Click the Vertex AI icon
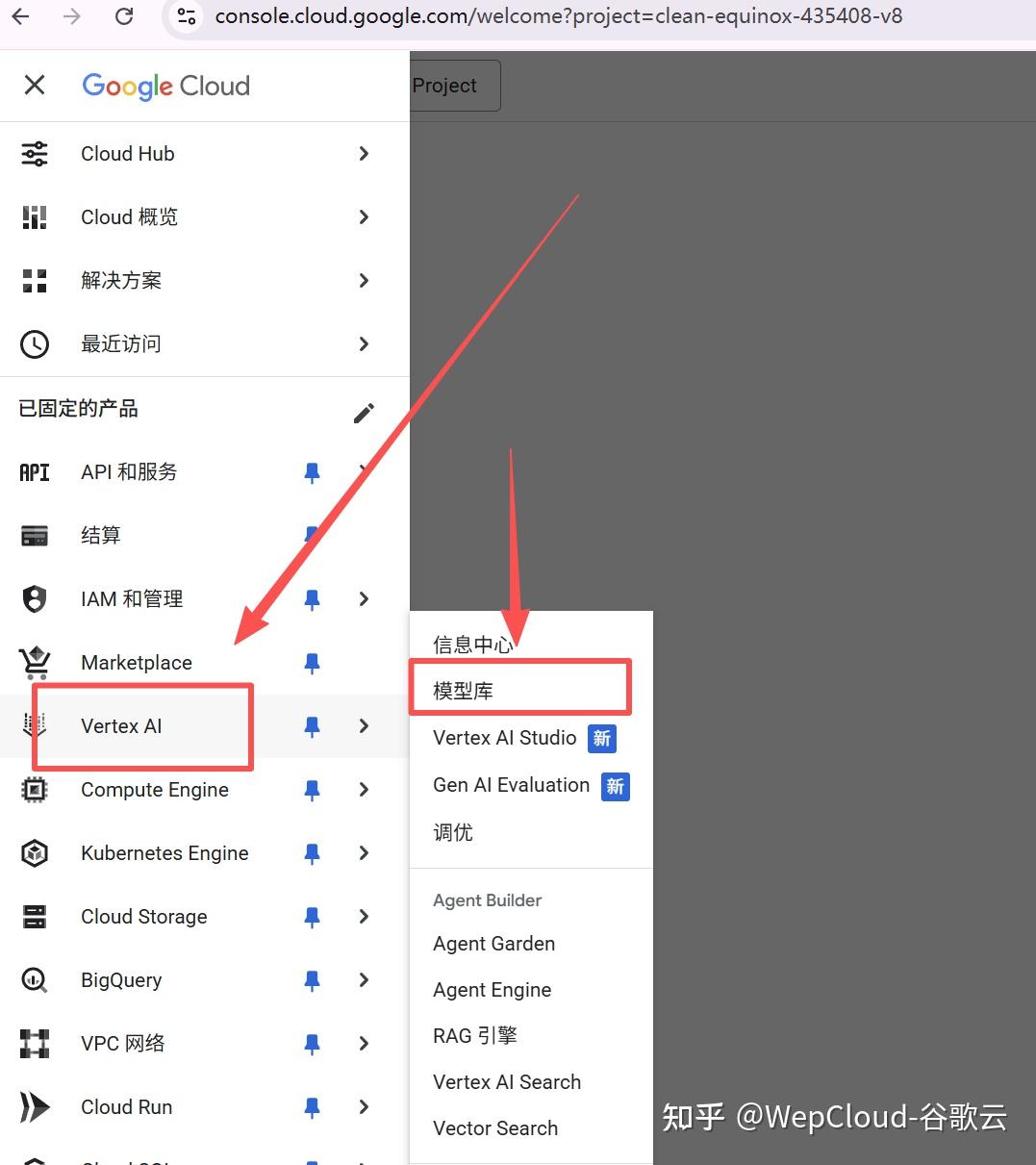This screenshot has height=1165, width=1036. [35, 726]
